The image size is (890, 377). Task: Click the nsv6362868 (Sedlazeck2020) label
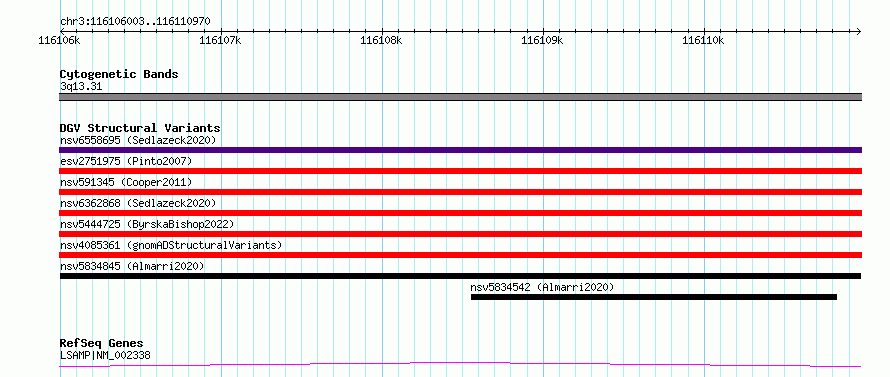click(138, 203)
